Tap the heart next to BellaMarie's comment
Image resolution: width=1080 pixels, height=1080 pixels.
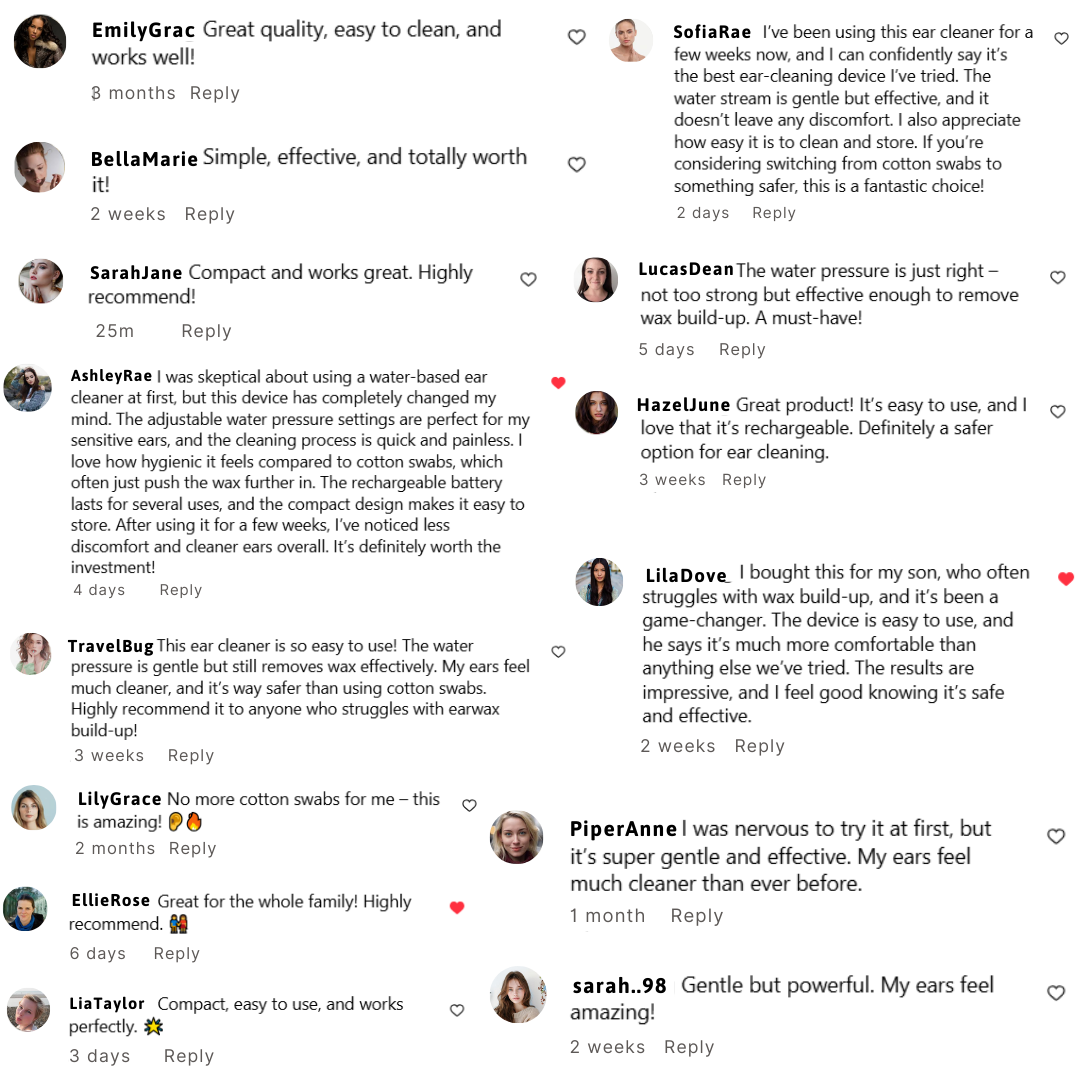click(577, 164)
